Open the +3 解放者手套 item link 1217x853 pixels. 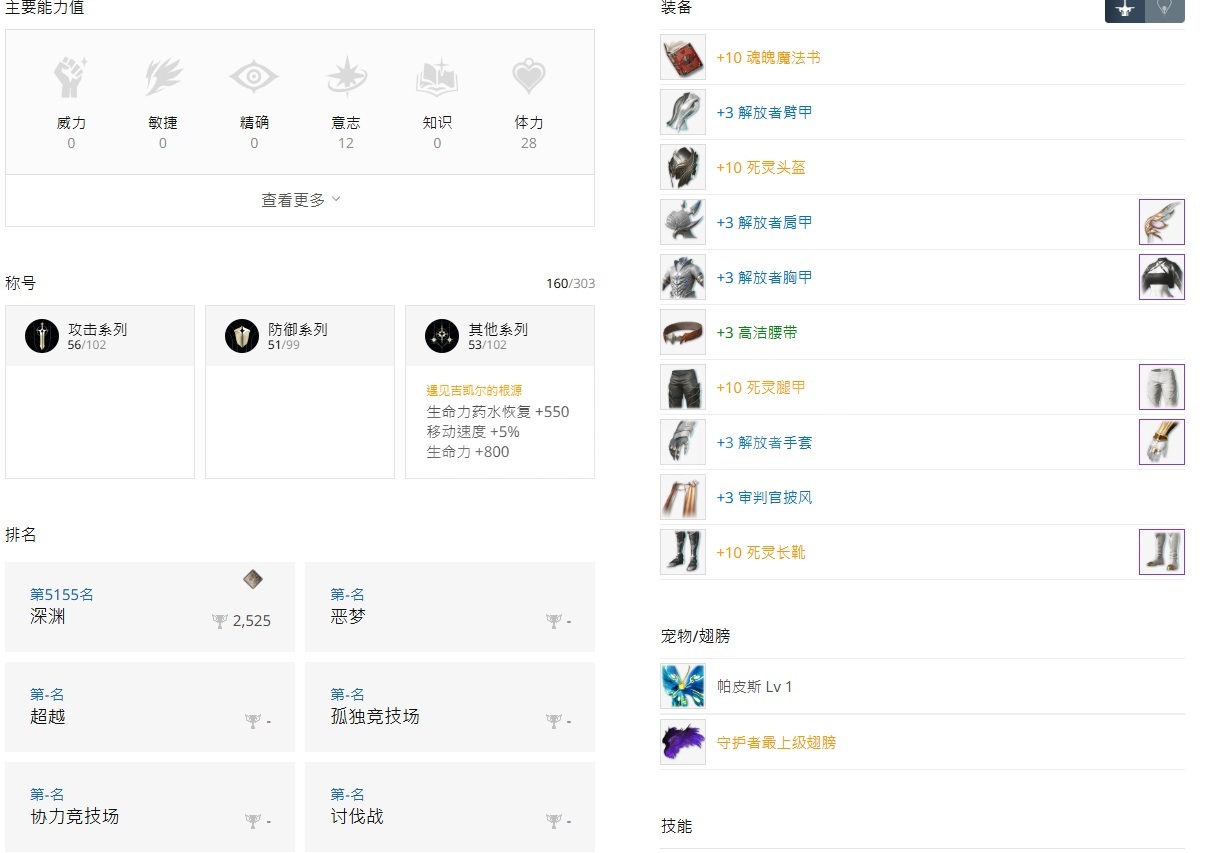point(764,442)
